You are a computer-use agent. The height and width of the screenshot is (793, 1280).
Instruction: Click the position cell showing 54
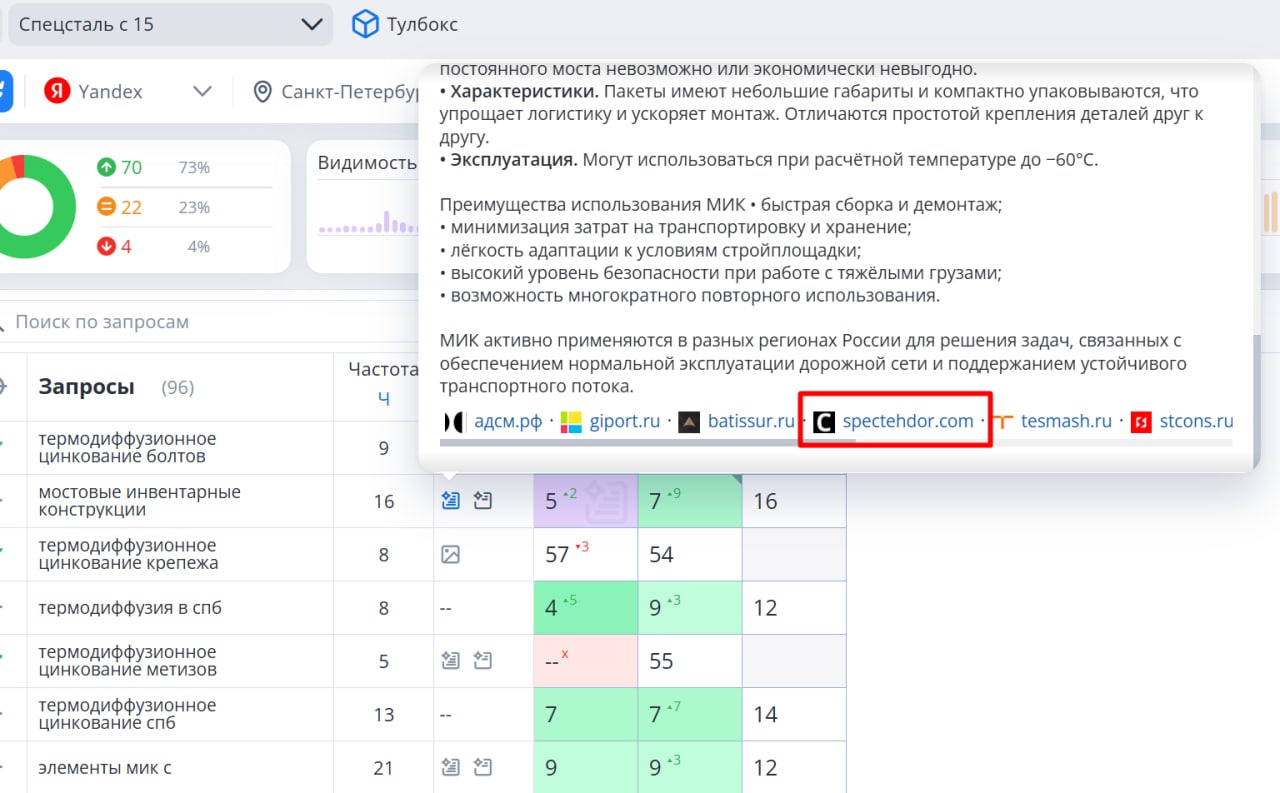(x=690, y=554)
